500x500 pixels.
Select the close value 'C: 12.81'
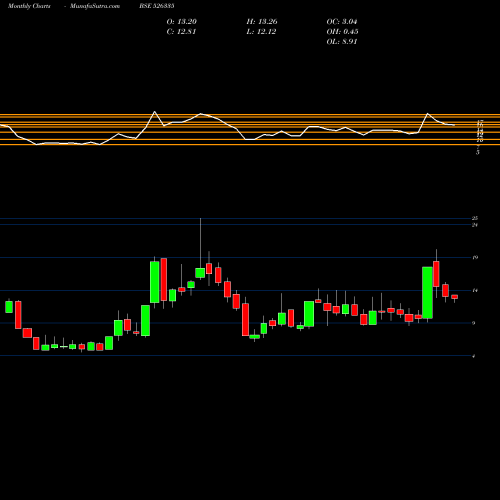181,32
